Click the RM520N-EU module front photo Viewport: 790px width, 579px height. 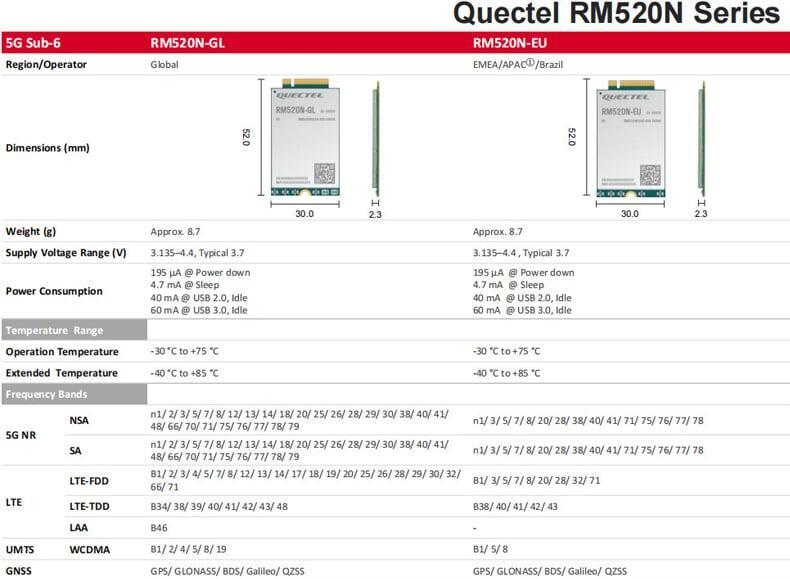point(631,138)
